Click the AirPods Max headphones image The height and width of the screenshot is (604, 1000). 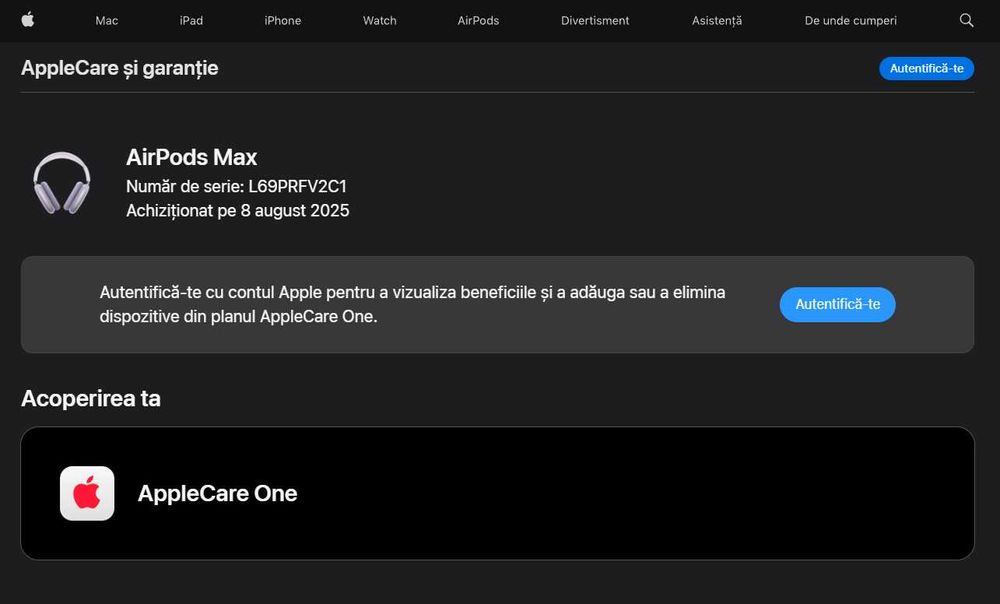point(62,183)
